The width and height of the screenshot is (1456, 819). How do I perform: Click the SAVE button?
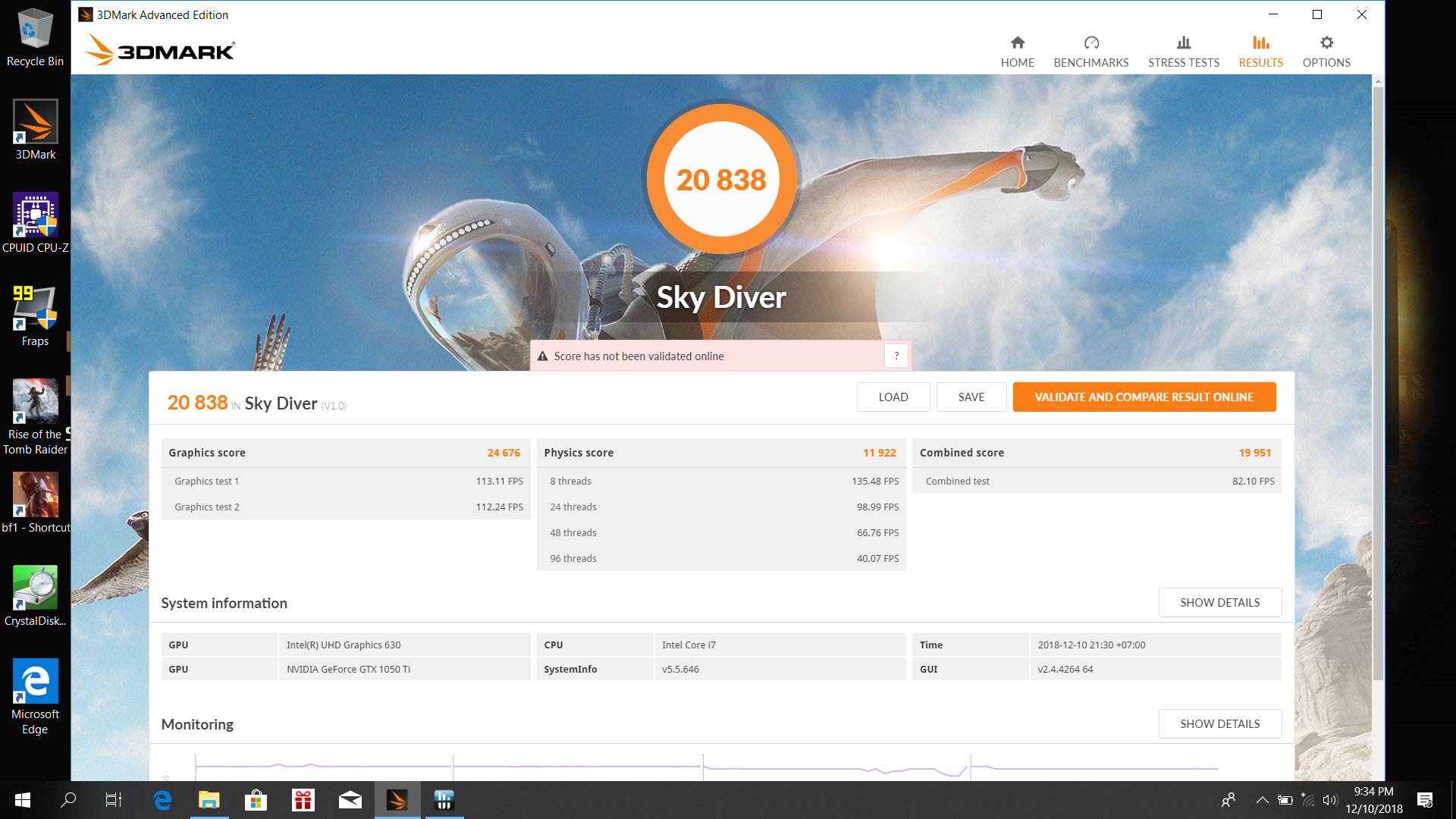pyautogui.click(x=971, y=397)
